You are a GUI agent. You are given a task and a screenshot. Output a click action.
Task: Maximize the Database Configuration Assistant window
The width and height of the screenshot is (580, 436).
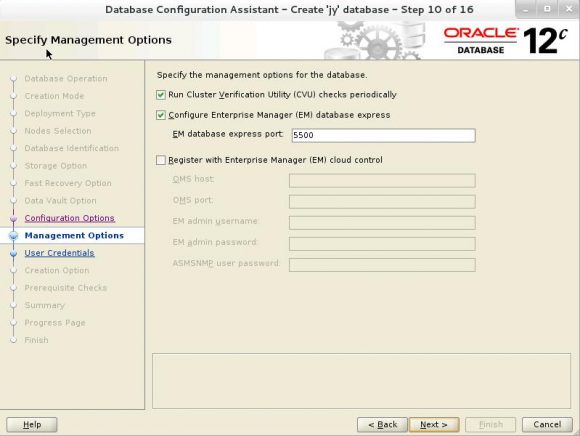547,10
